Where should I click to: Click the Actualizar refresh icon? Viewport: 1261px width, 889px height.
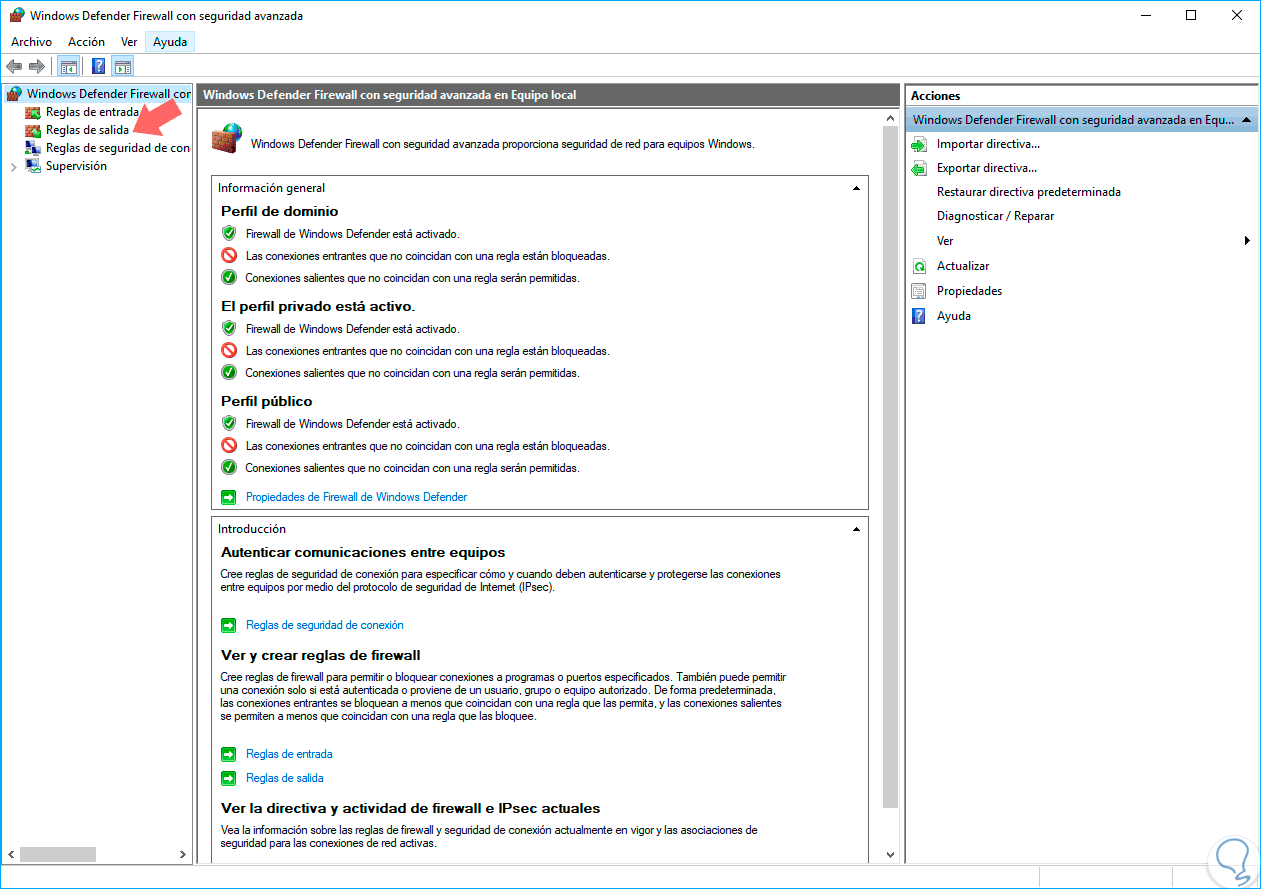click(919, 267)
